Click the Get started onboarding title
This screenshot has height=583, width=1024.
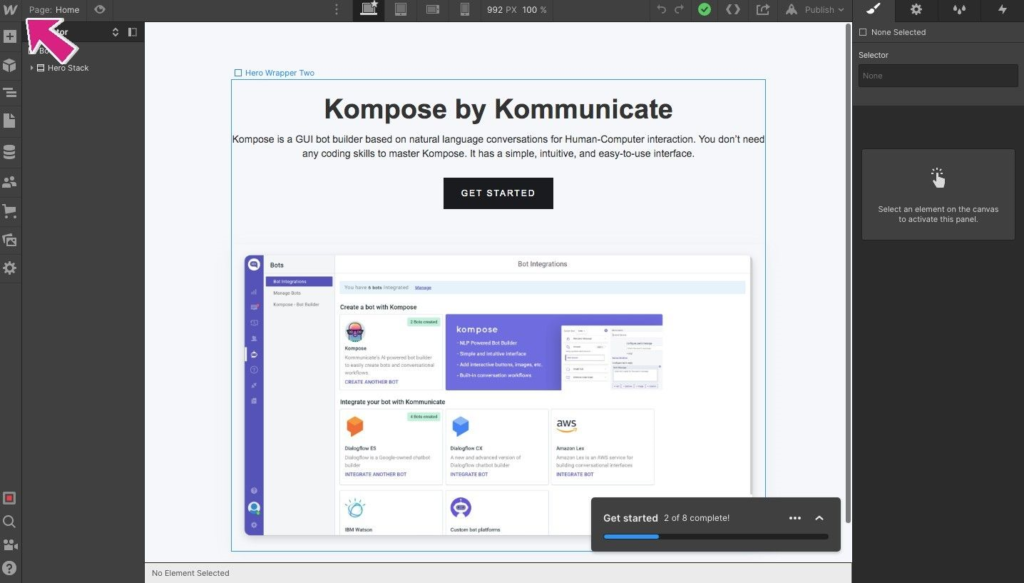(630, 518)
